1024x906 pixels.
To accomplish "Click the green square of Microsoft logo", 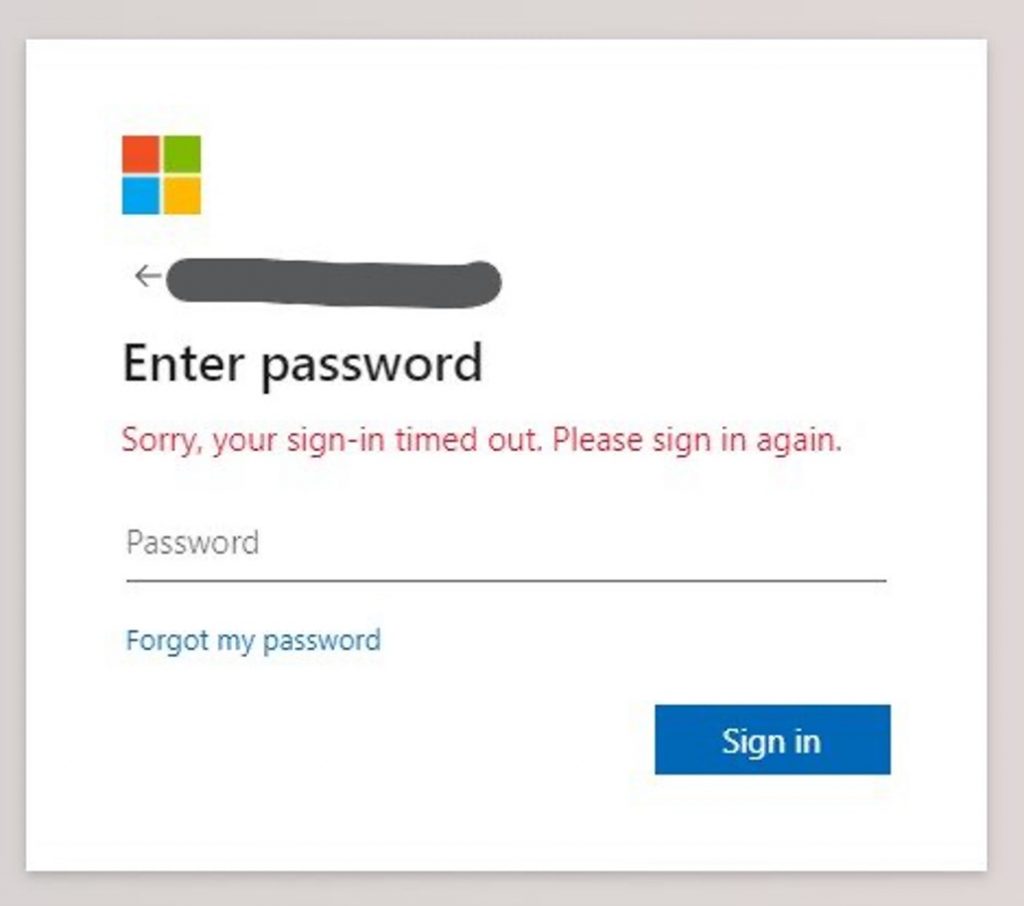I will click(182, 154).
